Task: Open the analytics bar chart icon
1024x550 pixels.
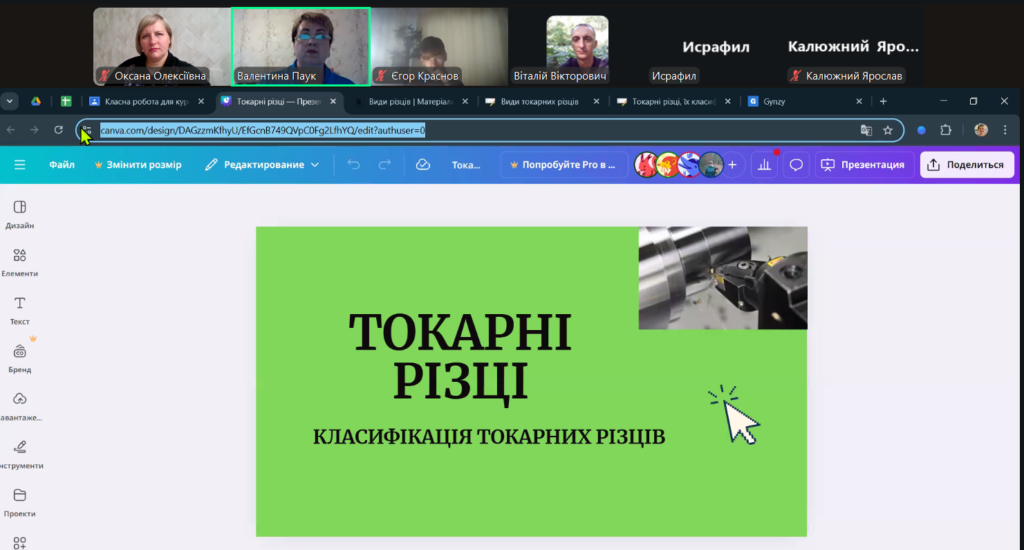Action: 765,165
